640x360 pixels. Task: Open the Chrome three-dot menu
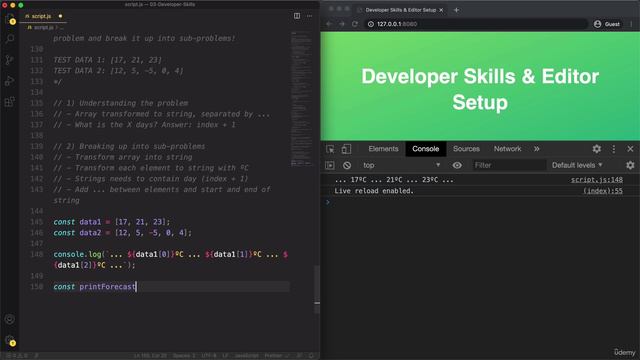(x=631, y=24)
